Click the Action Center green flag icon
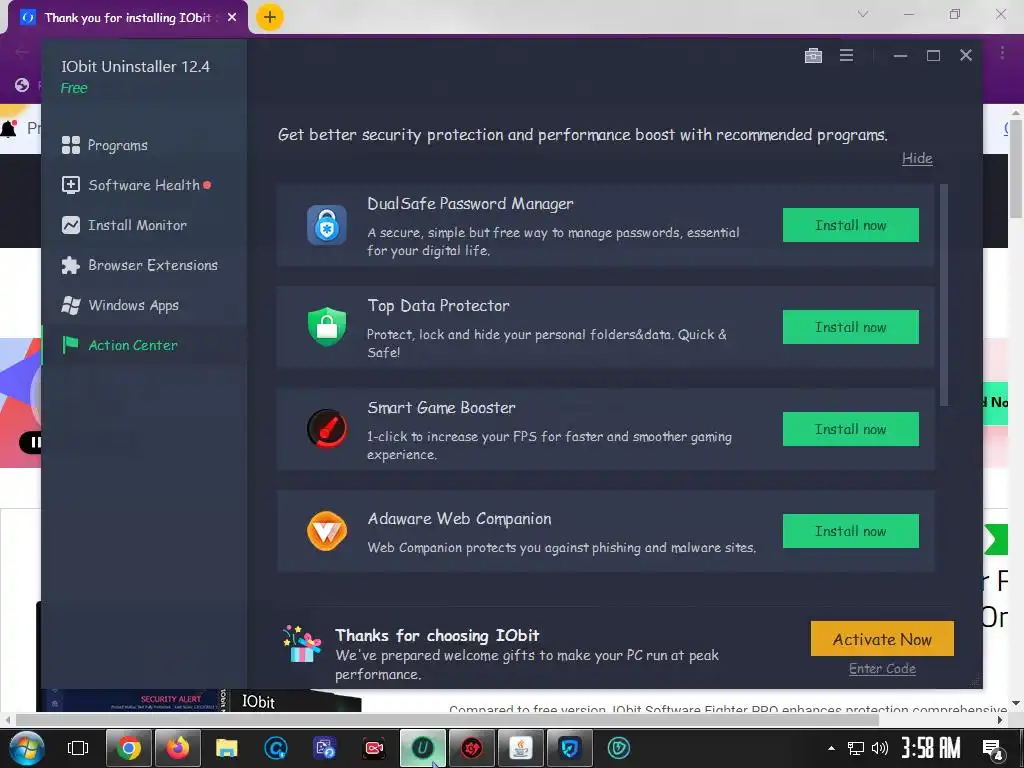The height and width of the screenshot is (768, 1024). coord(71,345)
